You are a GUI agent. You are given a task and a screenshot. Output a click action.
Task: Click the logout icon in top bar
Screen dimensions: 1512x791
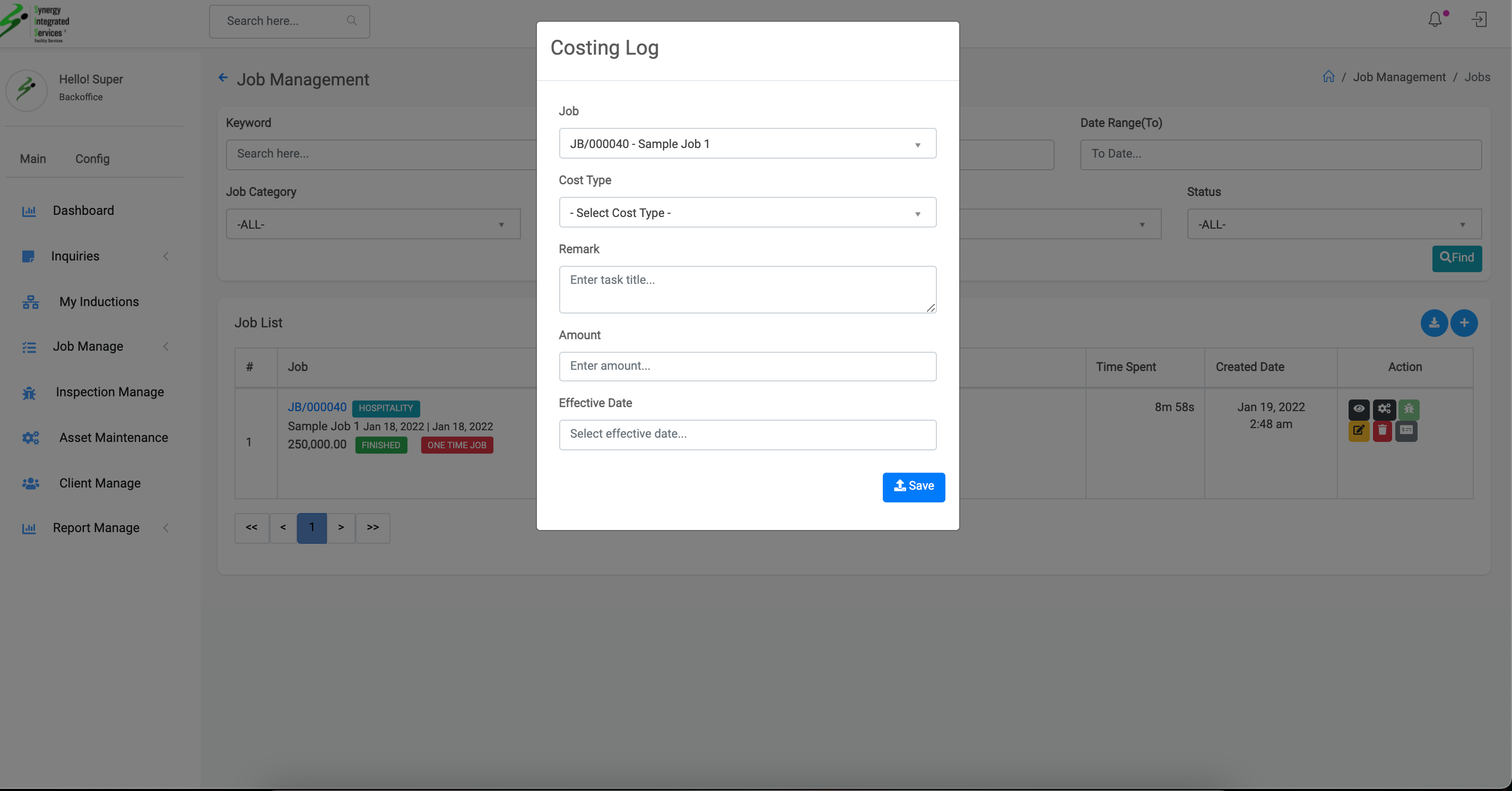[1479, 20]
